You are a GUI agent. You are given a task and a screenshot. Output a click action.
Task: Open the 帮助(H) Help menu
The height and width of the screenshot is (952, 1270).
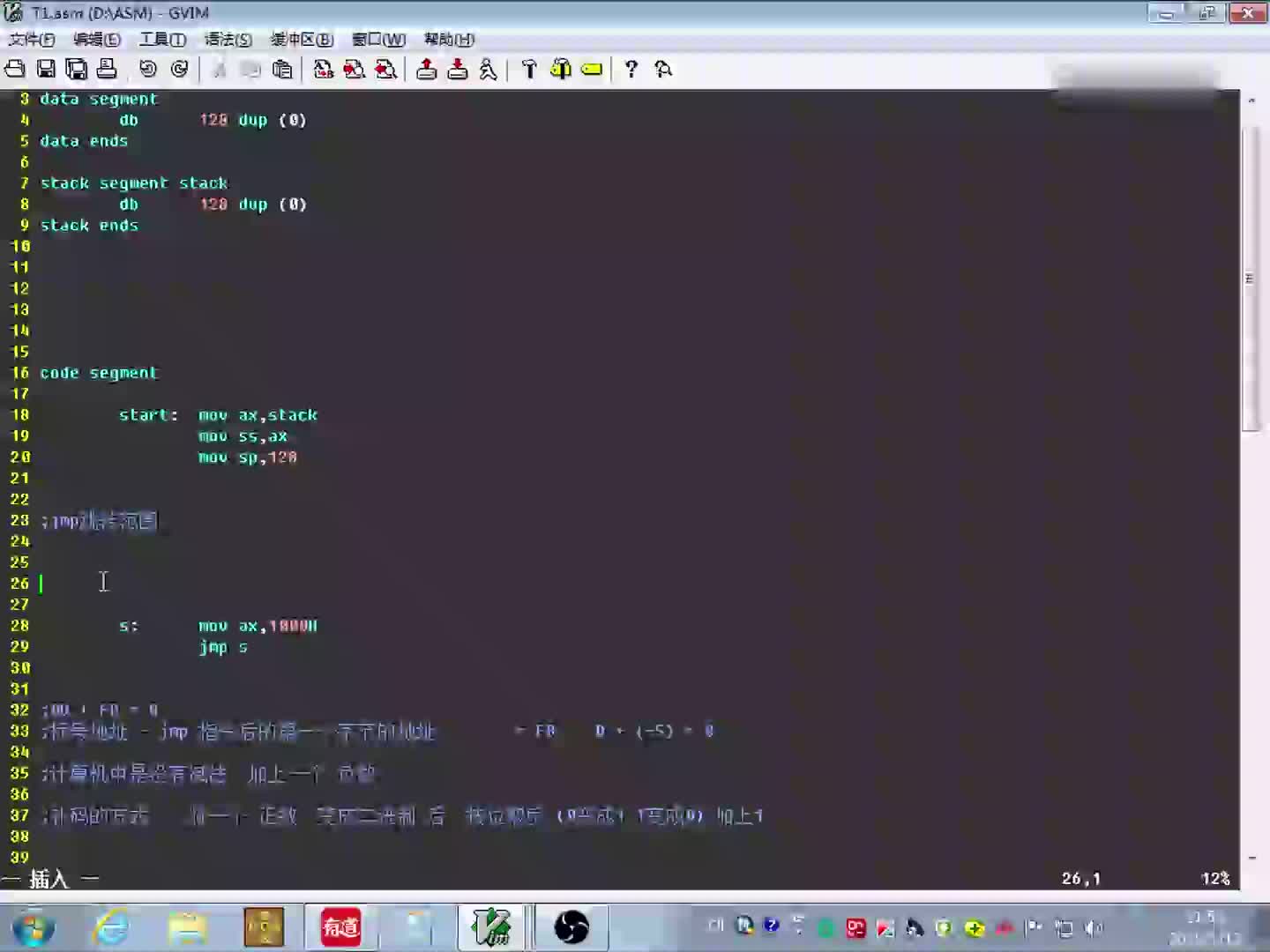point(449,39)
